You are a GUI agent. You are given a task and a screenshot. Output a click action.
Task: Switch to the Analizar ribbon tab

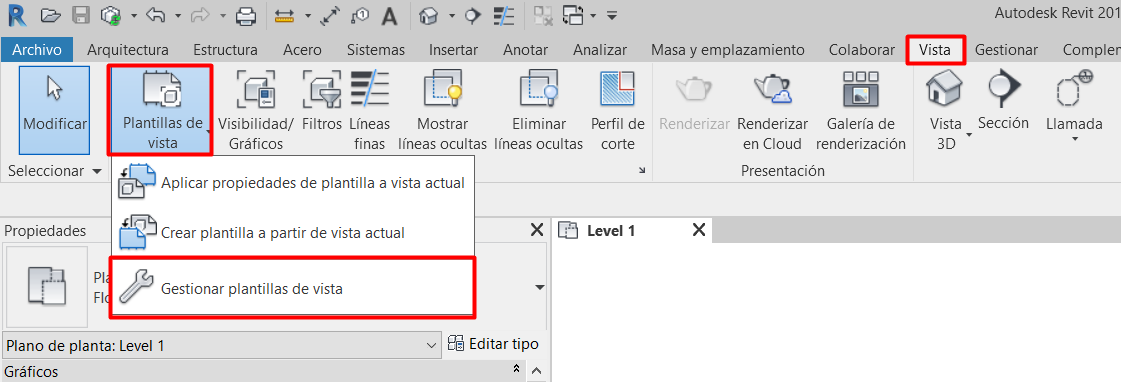tap(600, 50)
